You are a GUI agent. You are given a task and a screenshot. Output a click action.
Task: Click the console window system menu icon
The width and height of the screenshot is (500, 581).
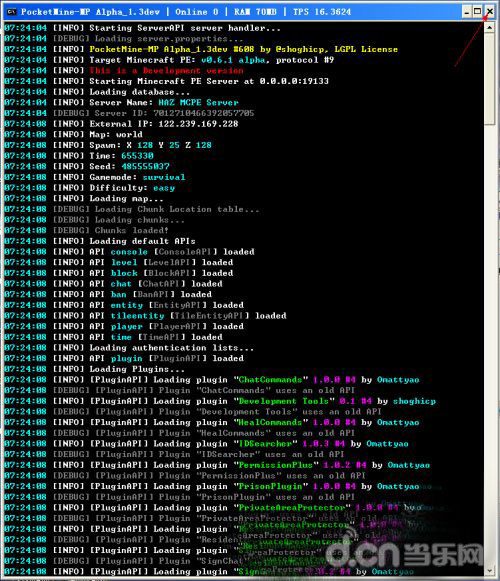11,11
